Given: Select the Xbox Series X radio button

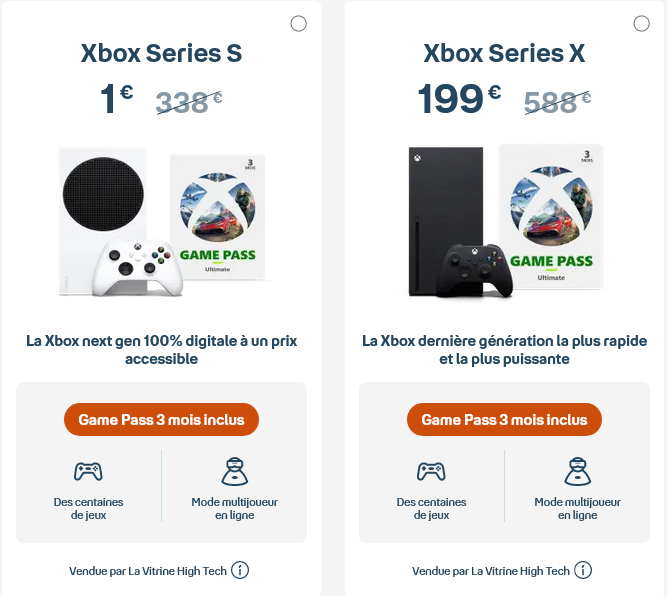Looking at the screenshot, I should point(641,24).
